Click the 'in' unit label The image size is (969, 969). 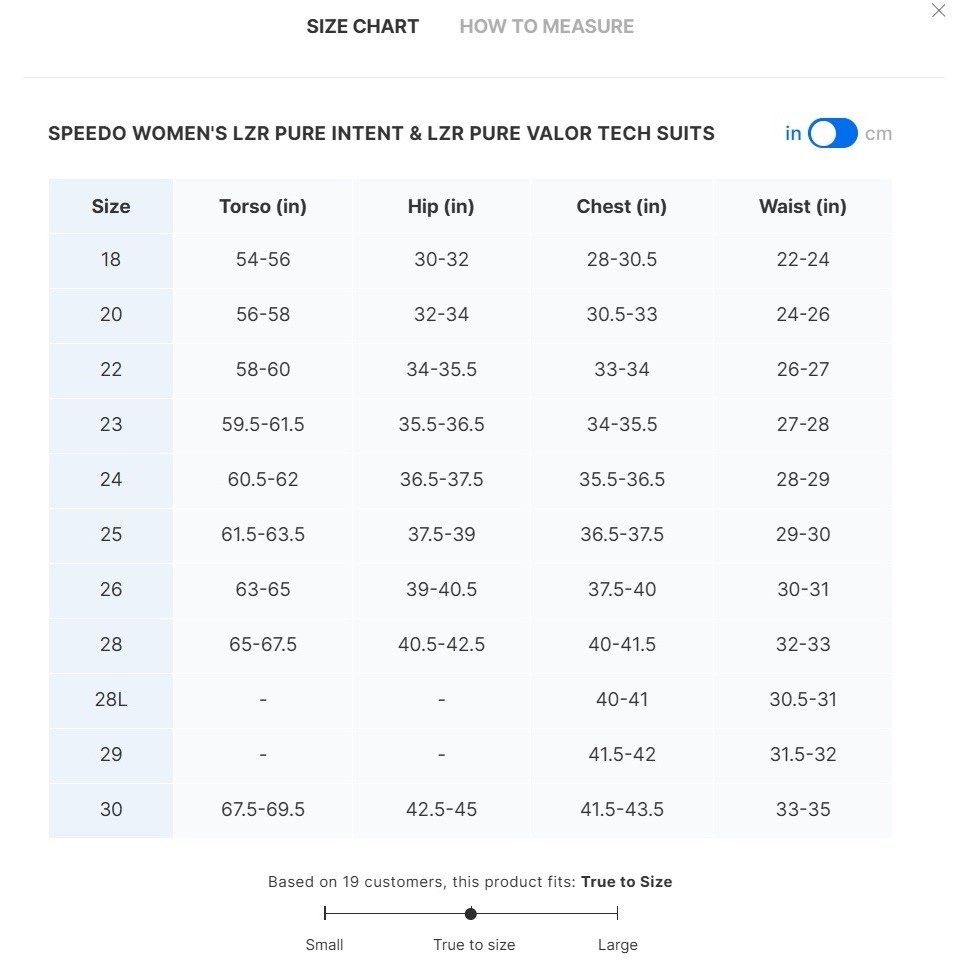(x=793, y=133)
